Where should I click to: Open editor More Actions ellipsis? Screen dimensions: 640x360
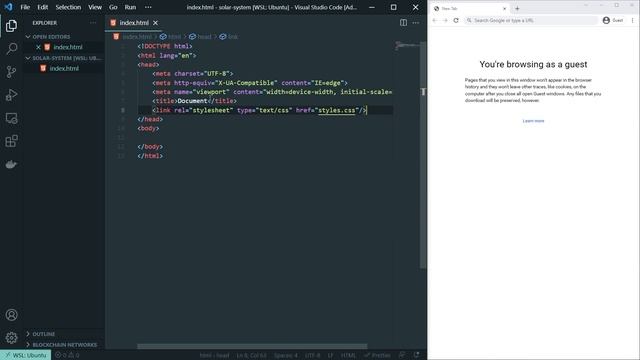tap(416, 23)
